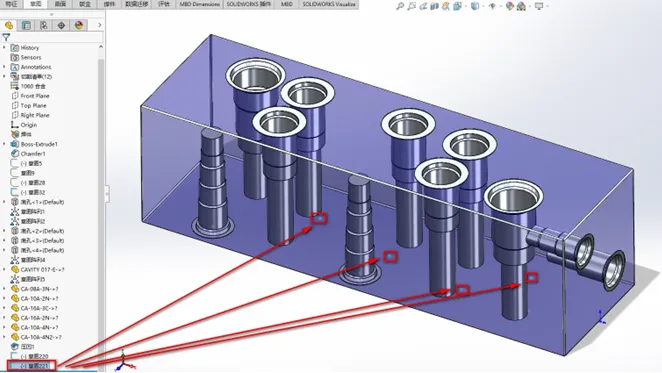Select sketch (-) 草图32 in tree
The image size is (662, 373).
pyautogui.click(x=33, y=192)
